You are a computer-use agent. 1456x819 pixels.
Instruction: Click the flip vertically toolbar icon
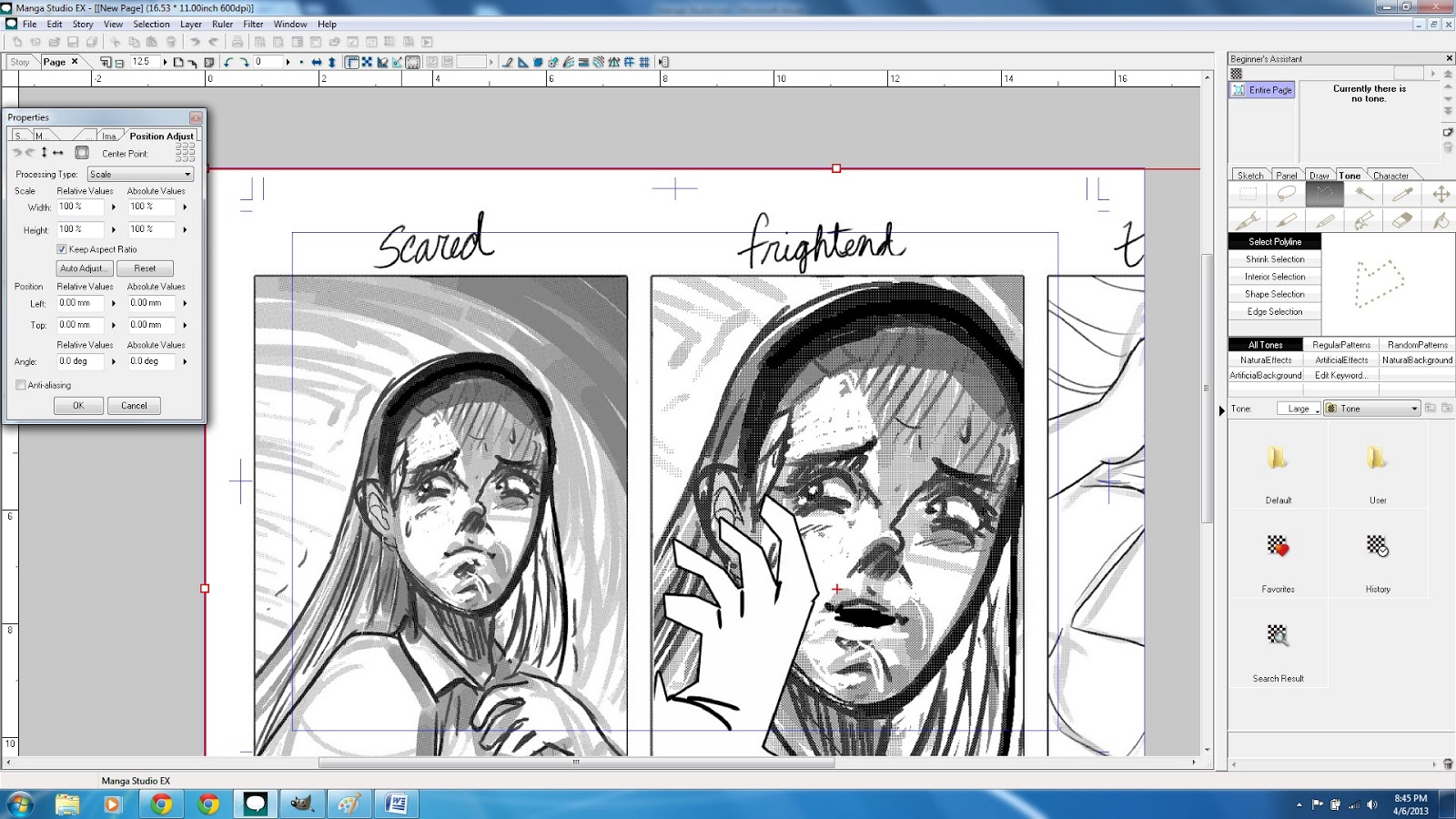coord(332,62)
